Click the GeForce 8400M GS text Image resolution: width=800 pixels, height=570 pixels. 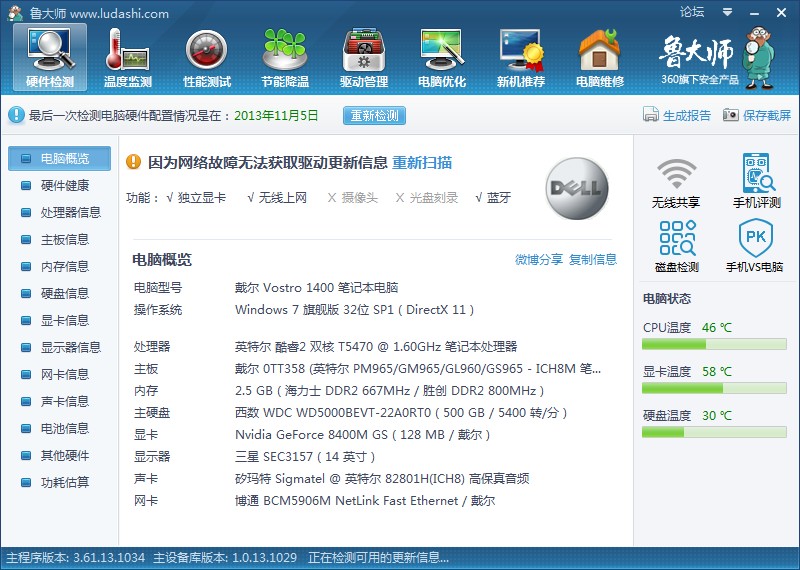[362, 434]
